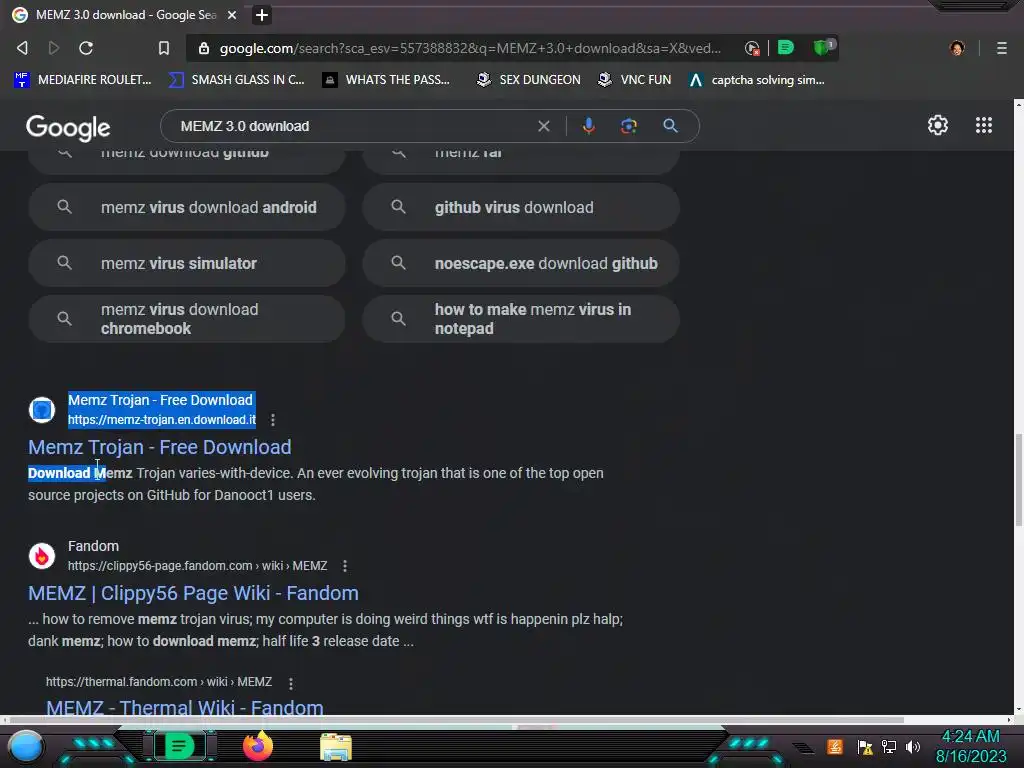Image resolution: width=1024 pixels, height=768 pixels.
Task: Click the Memz Trojan result favicon
Action: pos(42,410)
